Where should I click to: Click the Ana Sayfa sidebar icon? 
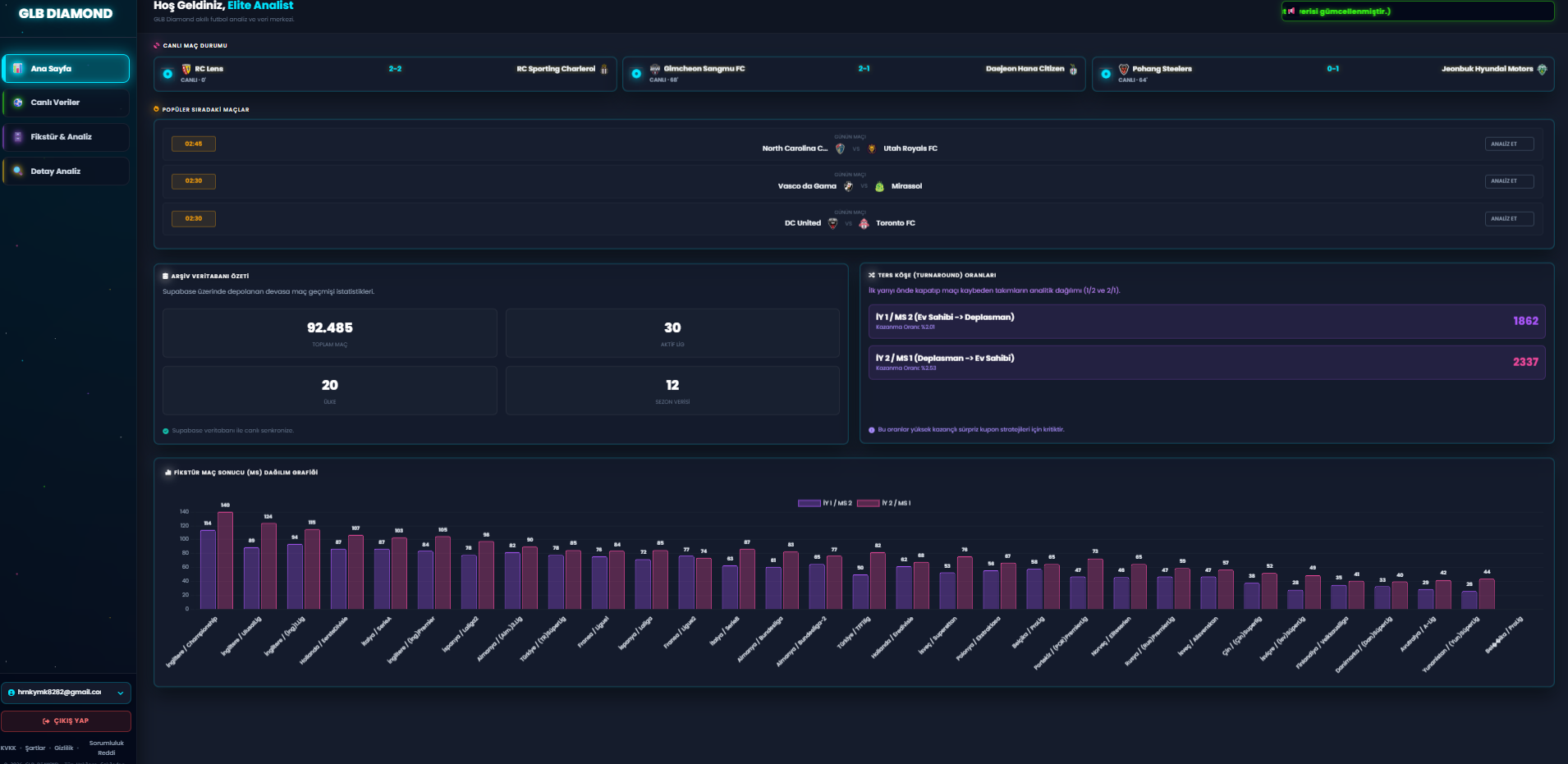18,69
